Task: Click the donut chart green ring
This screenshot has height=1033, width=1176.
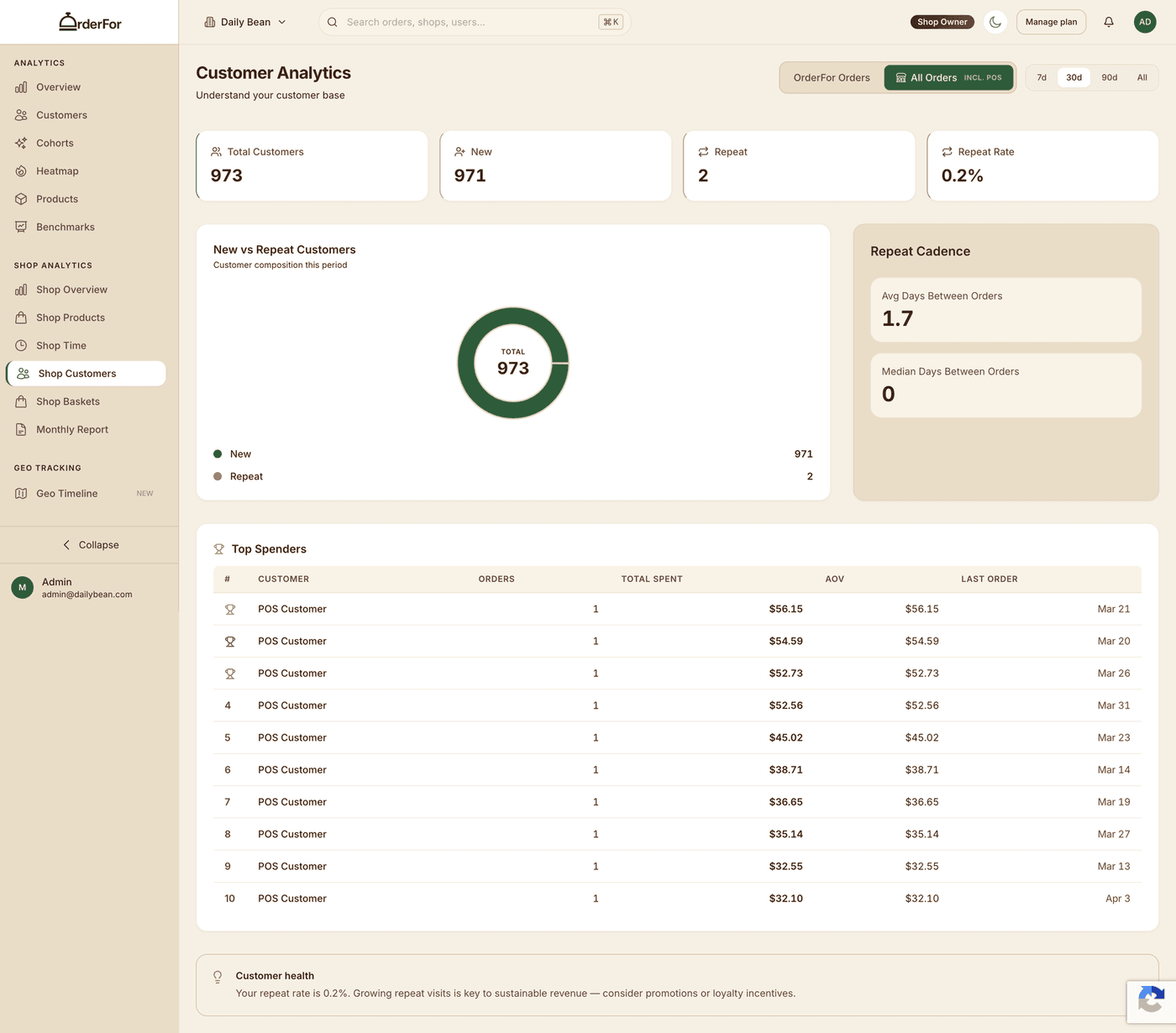Action: point(467,363)
